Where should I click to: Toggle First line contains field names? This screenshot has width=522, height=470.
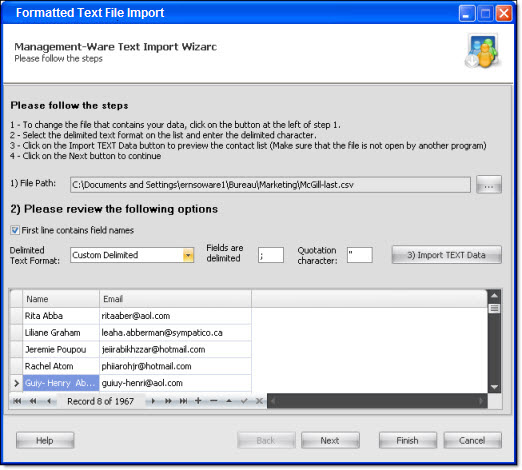point(15,230)
